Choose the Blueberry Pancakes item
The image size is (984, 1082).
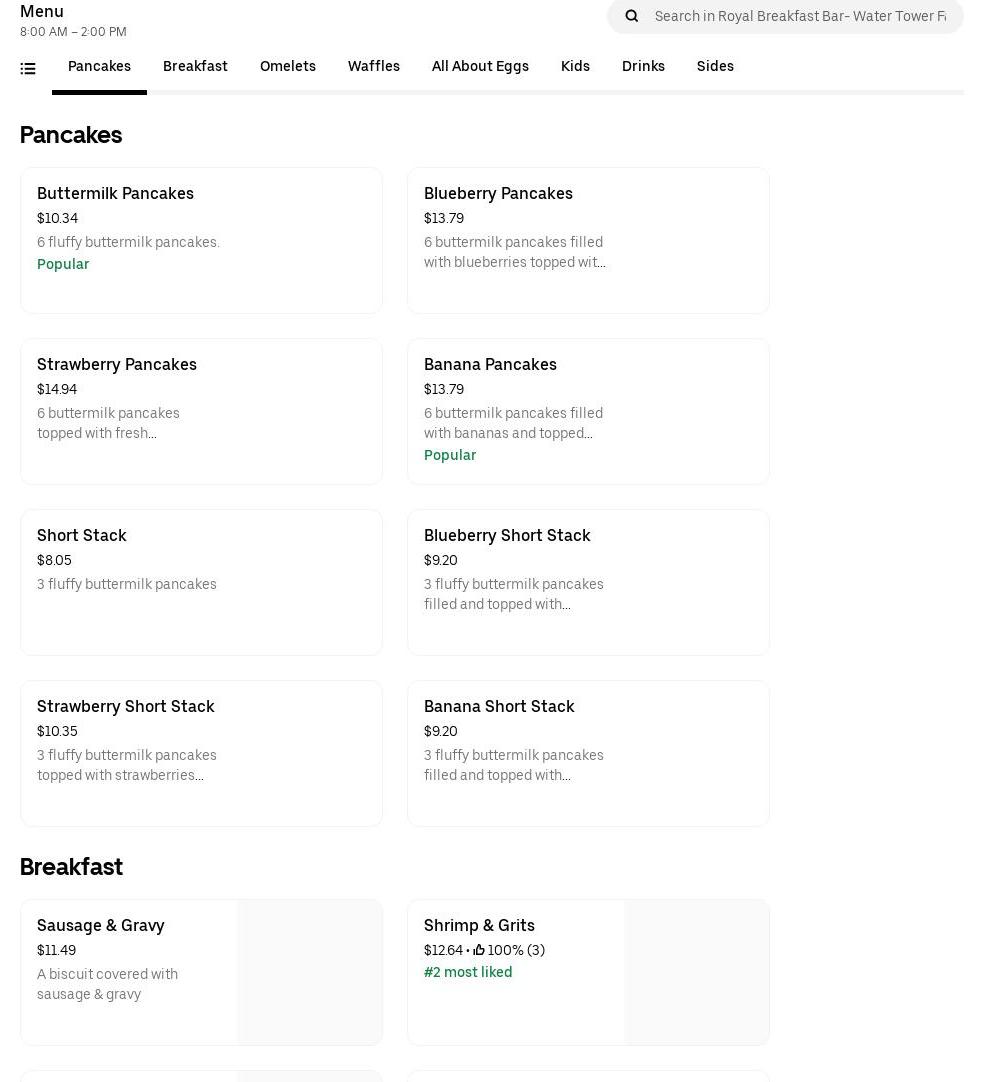pos(588,240)
